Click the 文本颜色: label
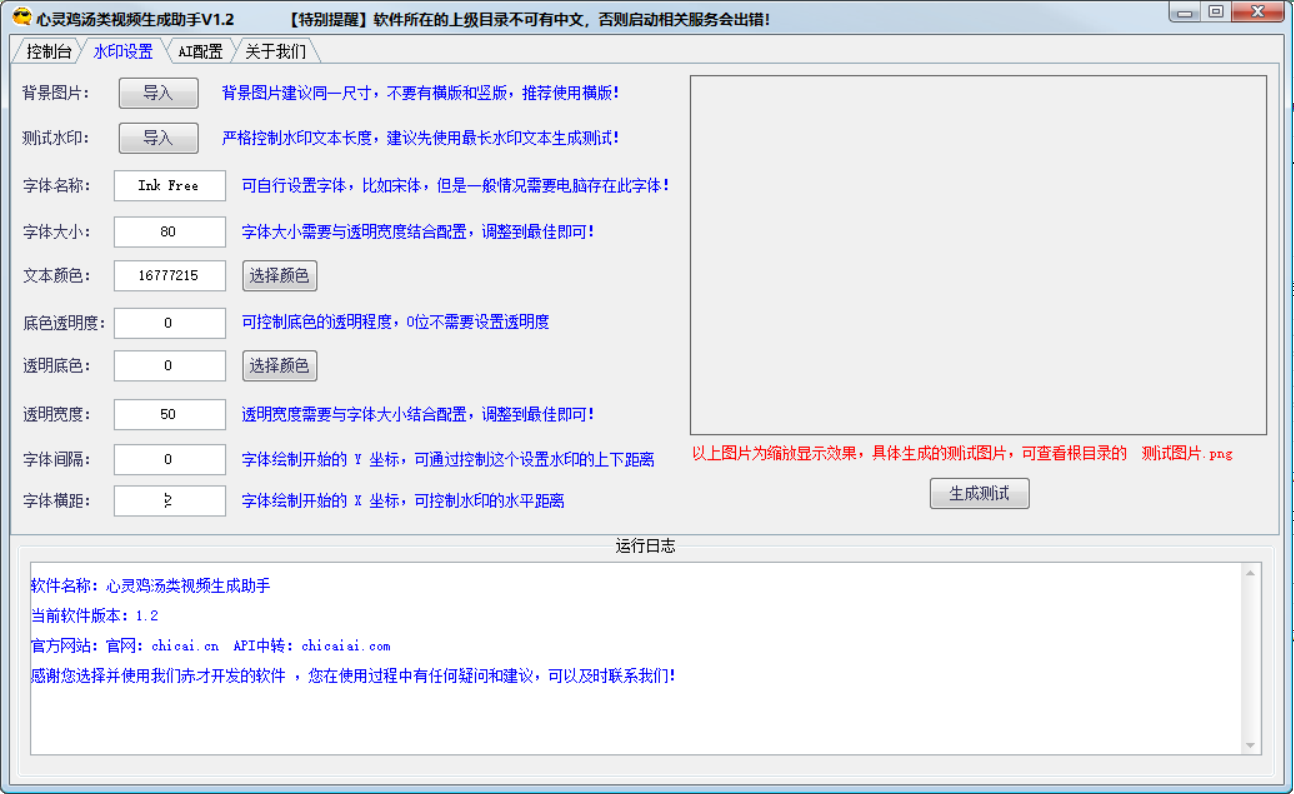 (57, 276)
